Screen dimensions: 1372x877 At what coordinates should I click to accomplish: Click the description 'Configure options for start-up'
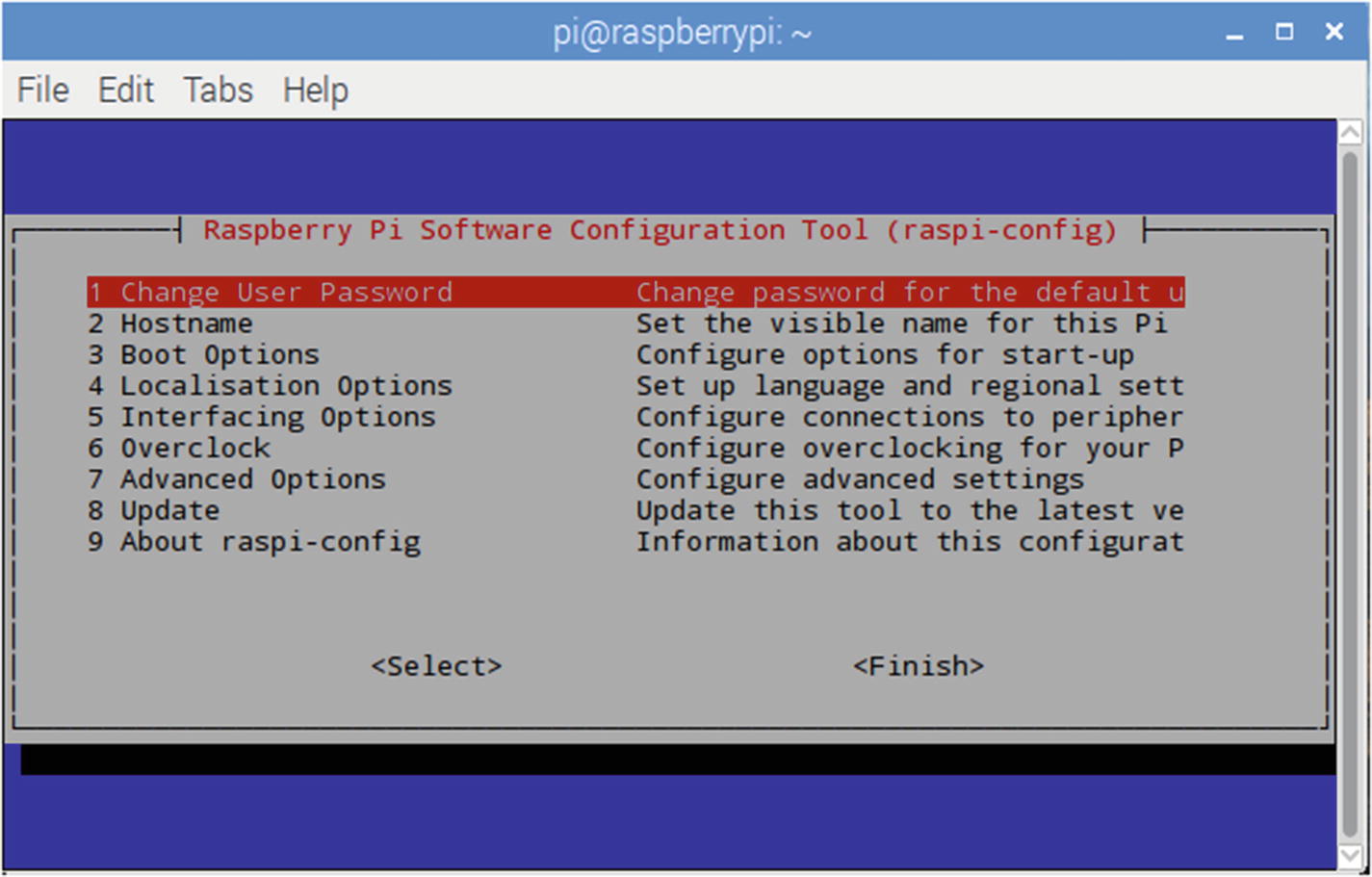tap(885, 354)
